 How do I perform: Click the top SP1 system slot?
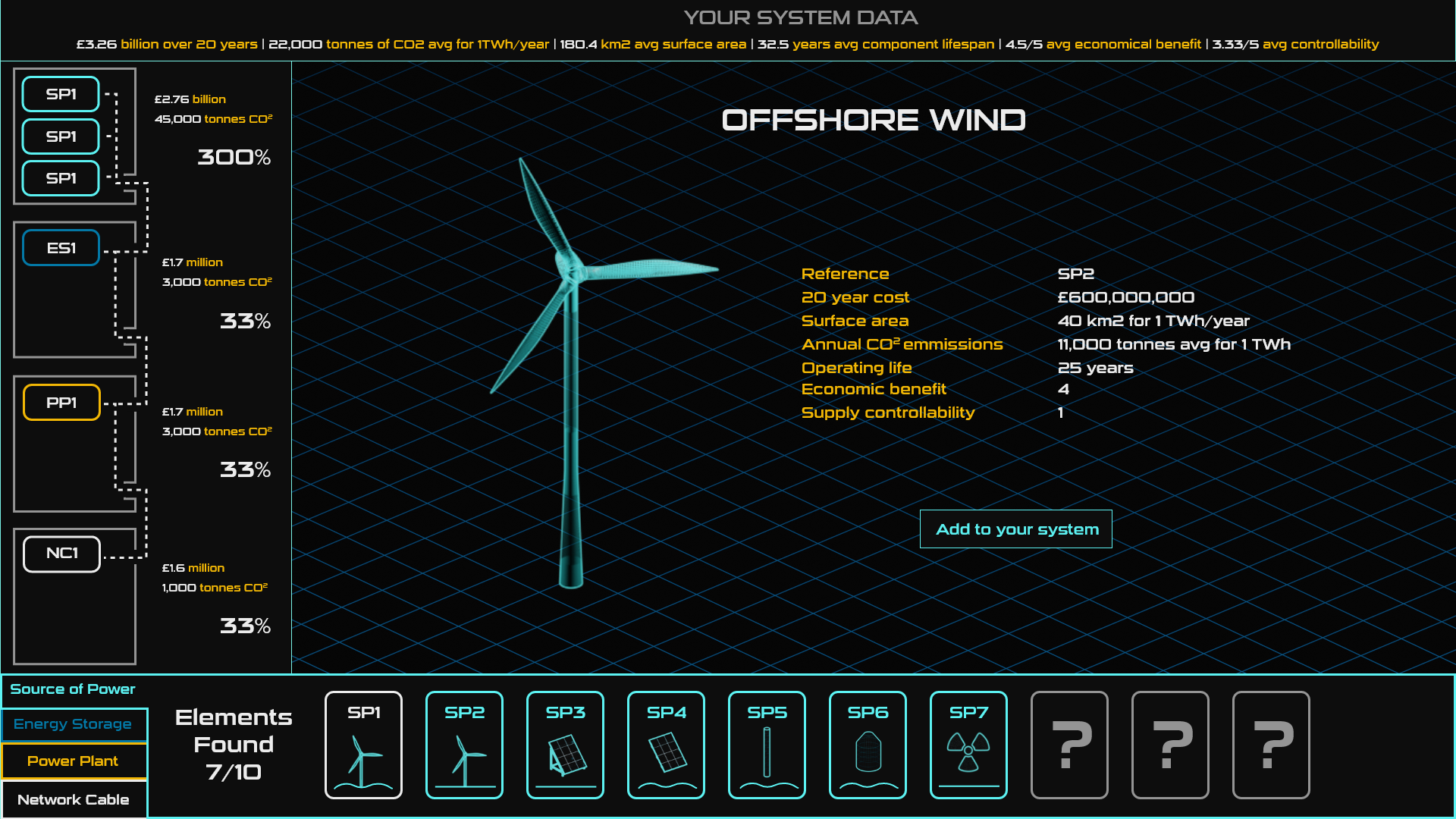[61, 94]
